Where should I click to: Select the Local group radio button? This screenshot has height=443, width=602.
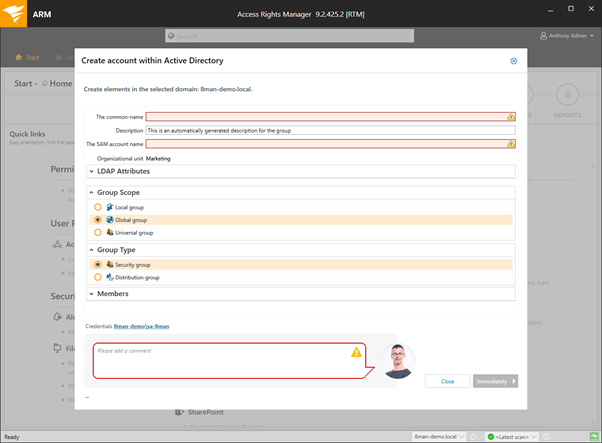click(98, 207)
